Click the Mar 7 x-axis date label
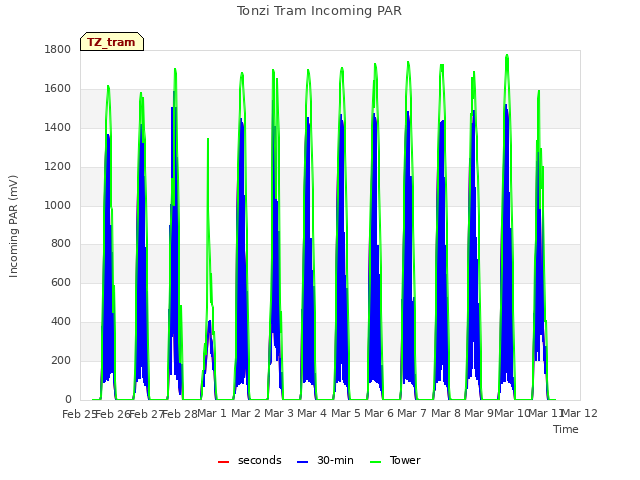 [412, 413]
